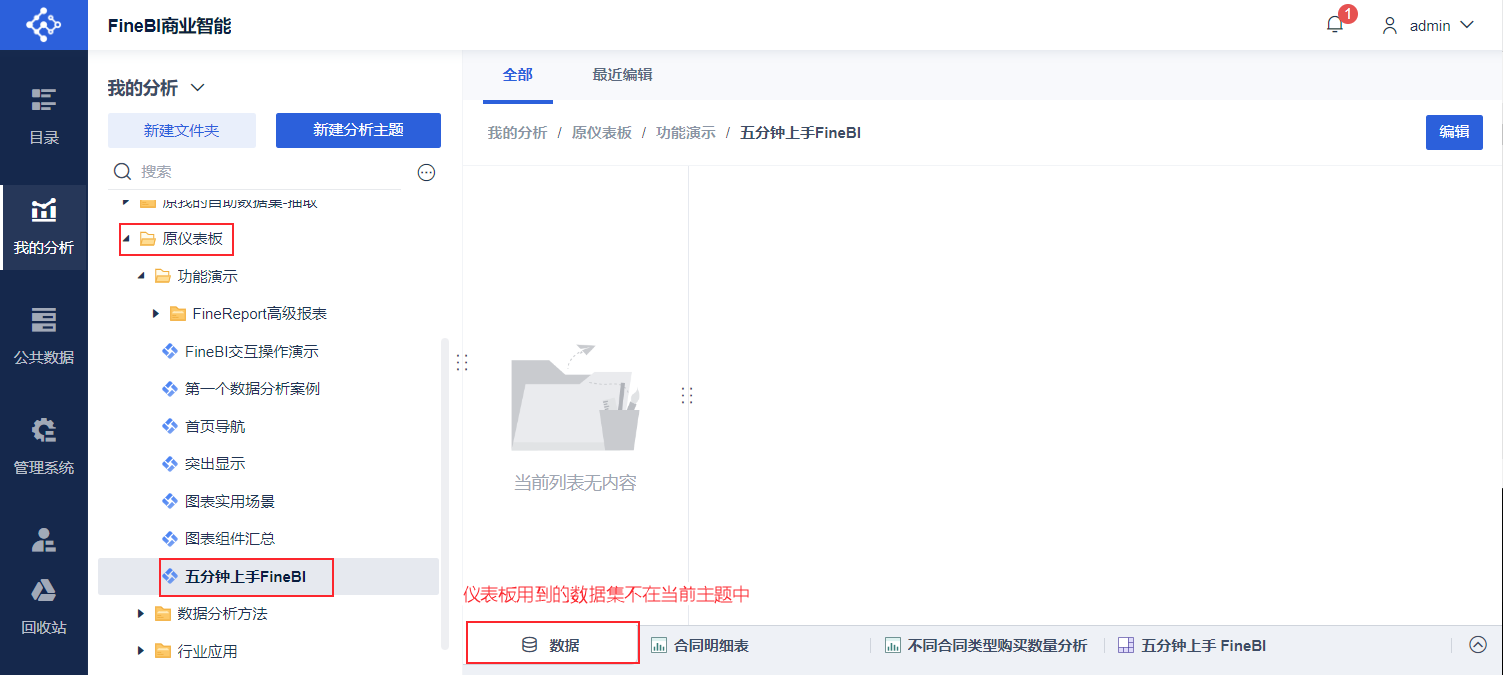Click the FineReport高级报表 folder icon
The width and height of the screenshot is (1503, 675).
(x=178, y=314)
